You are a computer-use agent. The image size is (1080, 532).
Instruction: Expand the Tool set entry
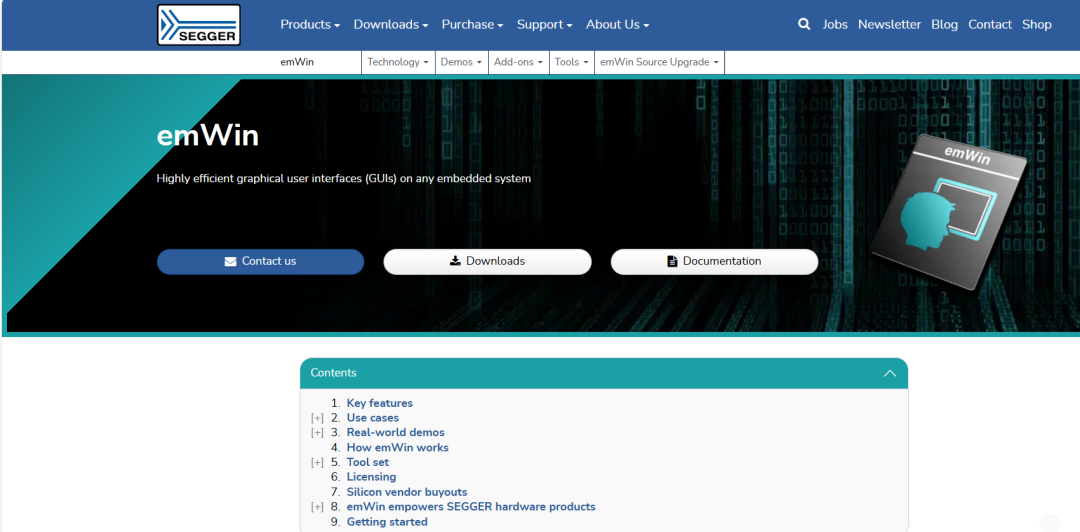pos(317,462)
